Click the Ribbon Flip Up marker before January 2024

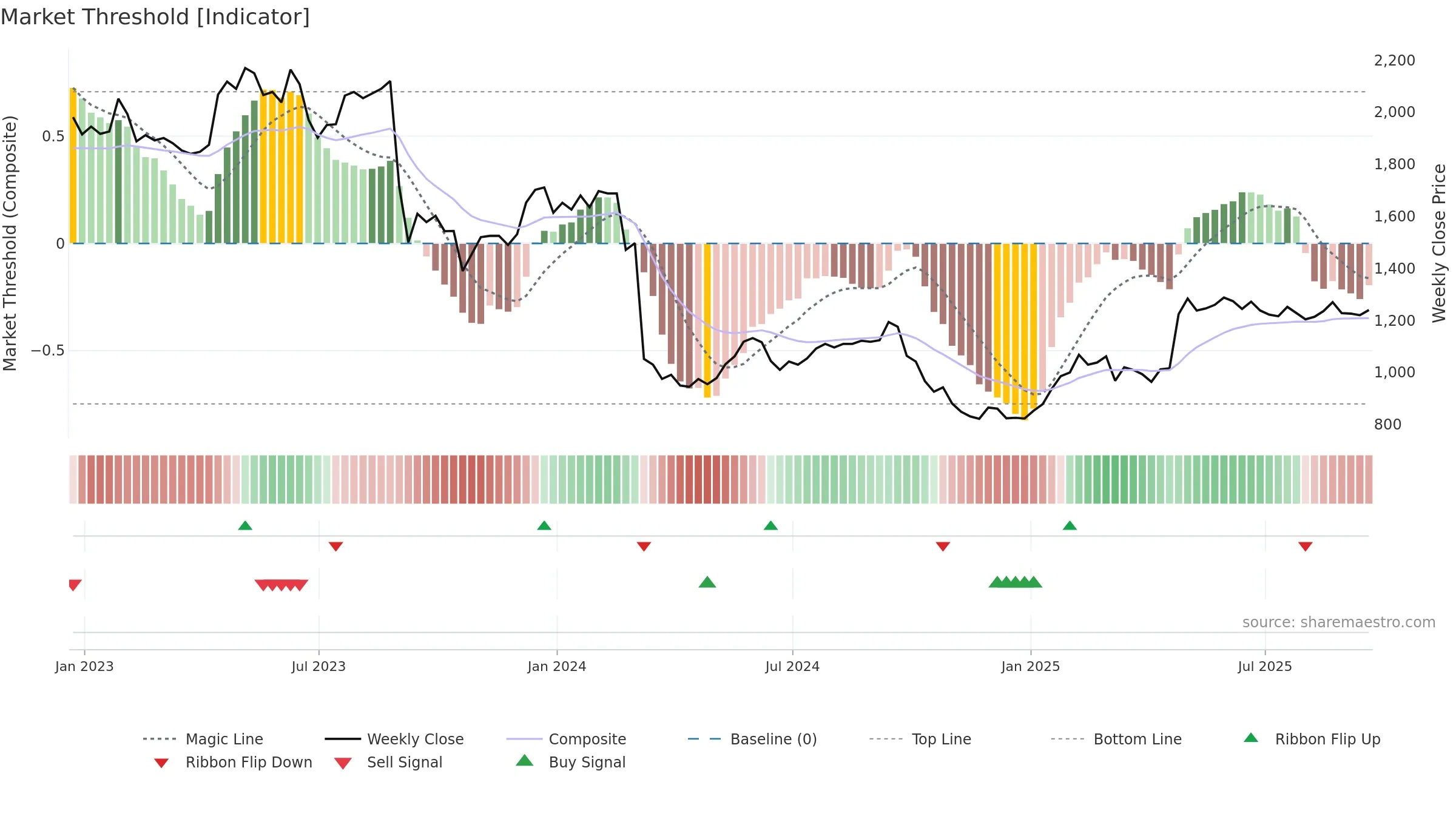544,525
